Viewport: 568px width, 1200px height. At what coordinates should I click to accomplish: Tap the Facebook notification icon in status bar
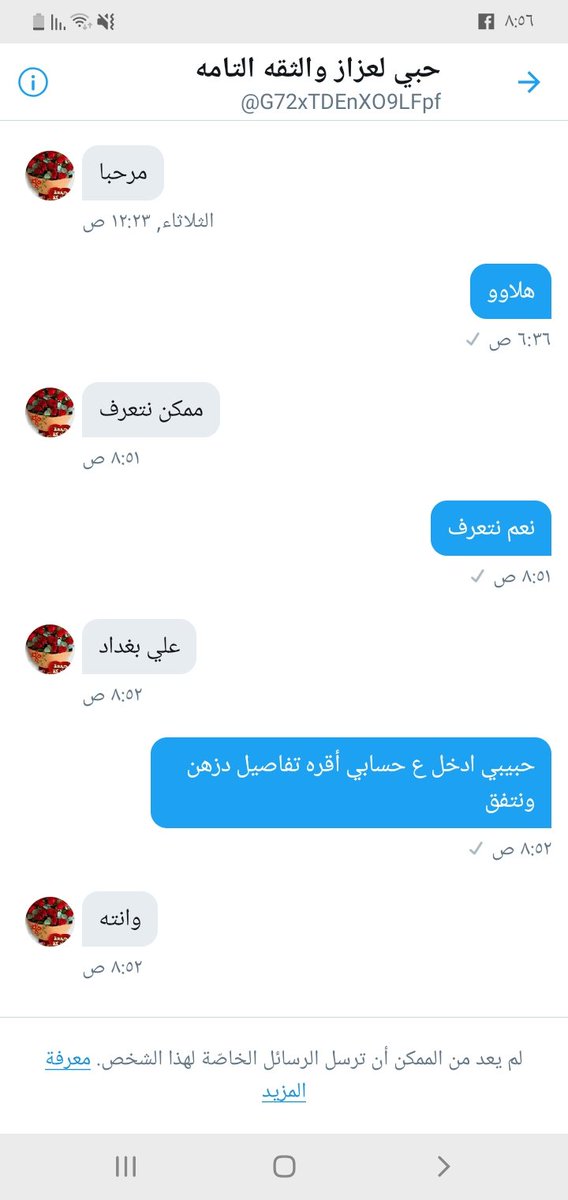(488, 21)
